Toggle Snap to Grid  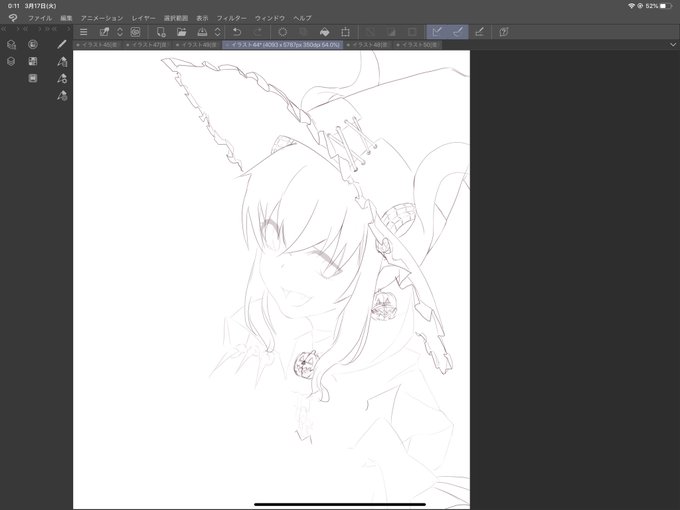[x=479, y=32]
